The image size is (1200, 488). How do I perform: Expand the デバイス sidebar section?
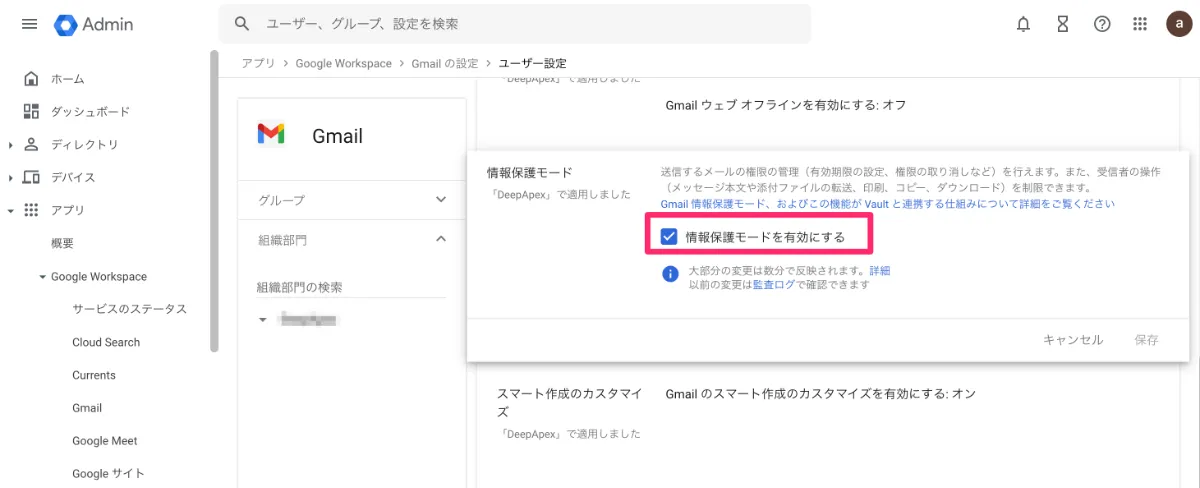(10, 178)
